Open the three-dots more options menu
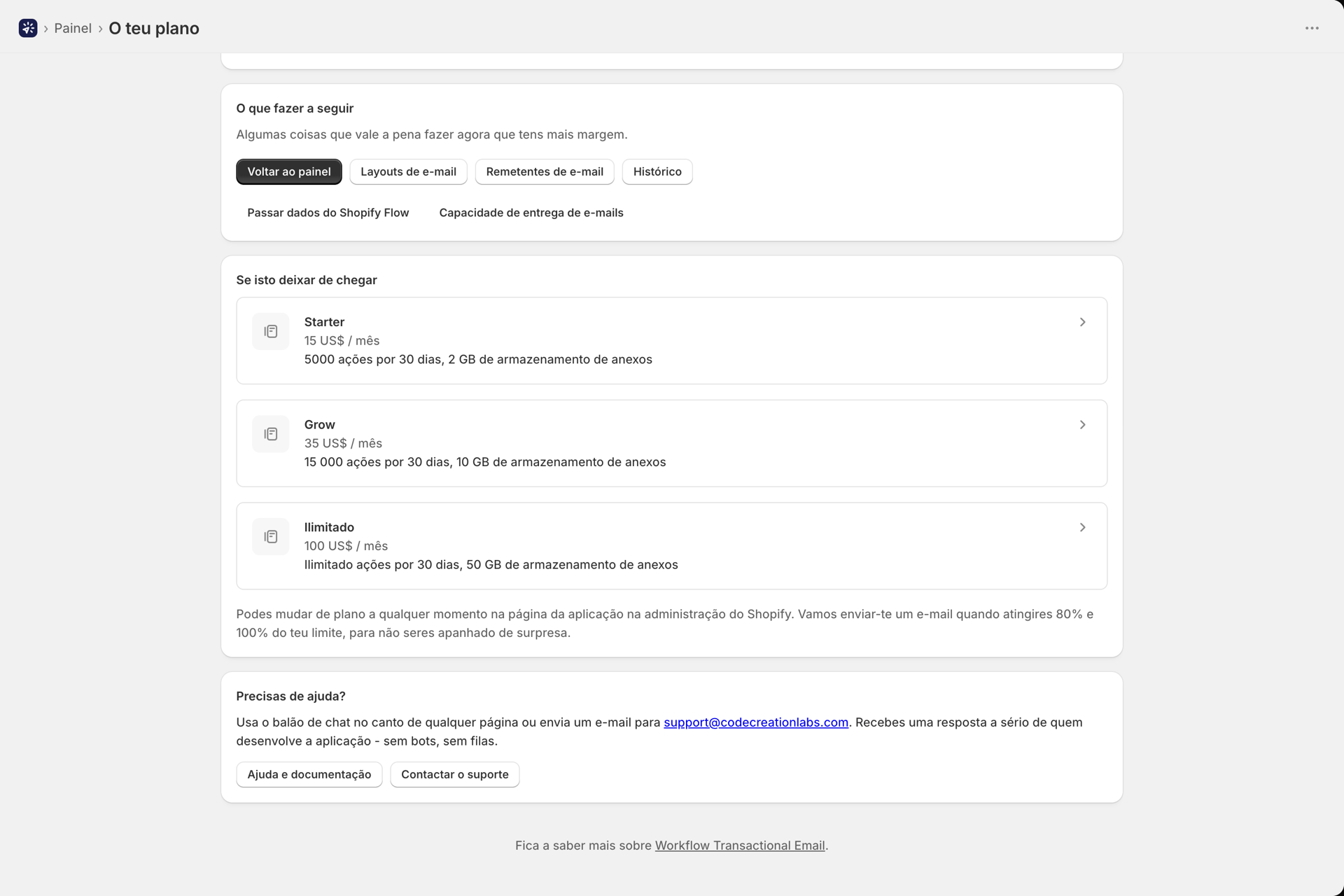This screenshot has height=896, width=1344. tap(1312, 28)
